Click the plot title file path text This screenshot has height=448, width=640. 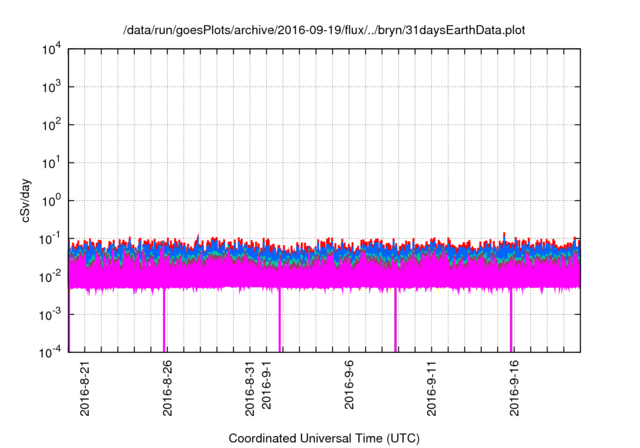(x=323, y=31)
